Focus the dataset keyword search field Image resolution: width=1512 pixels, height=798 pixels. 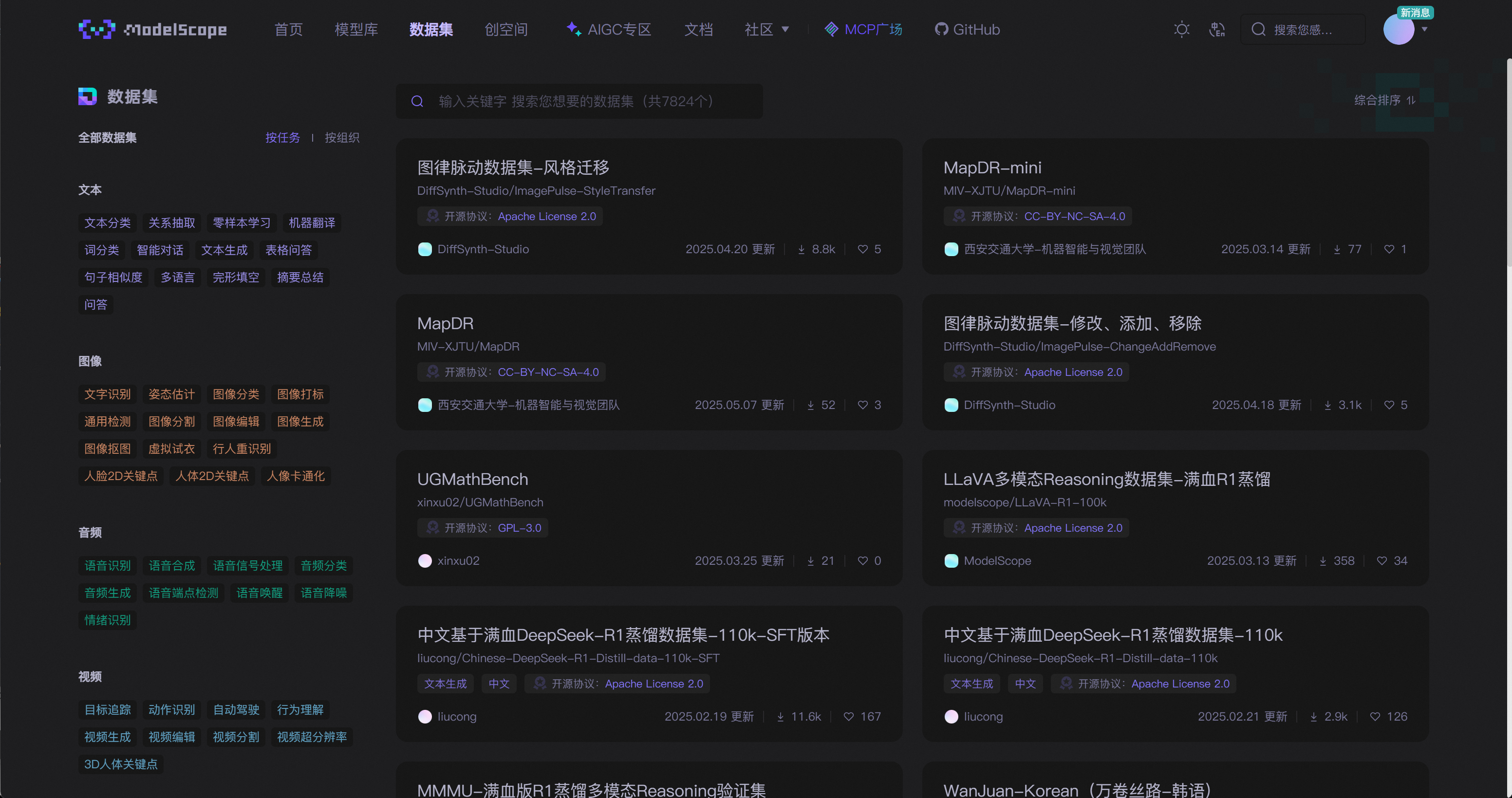tap(579, 101)
